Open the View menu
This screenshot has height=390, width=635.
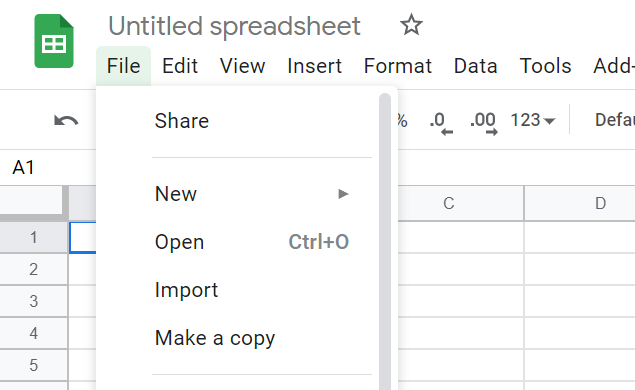click(242, 66)
